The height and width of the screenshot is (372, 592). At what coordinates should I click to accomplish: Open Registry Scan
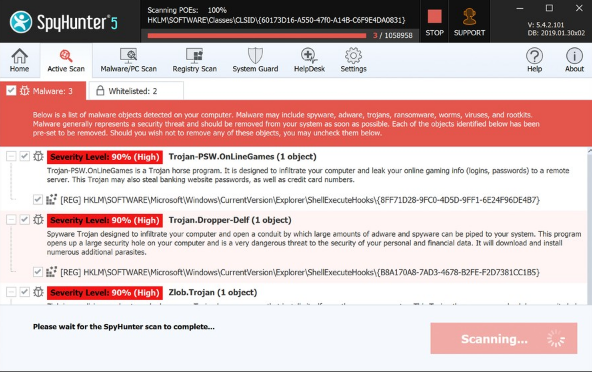pyautogui.click(x=194, y=60)
